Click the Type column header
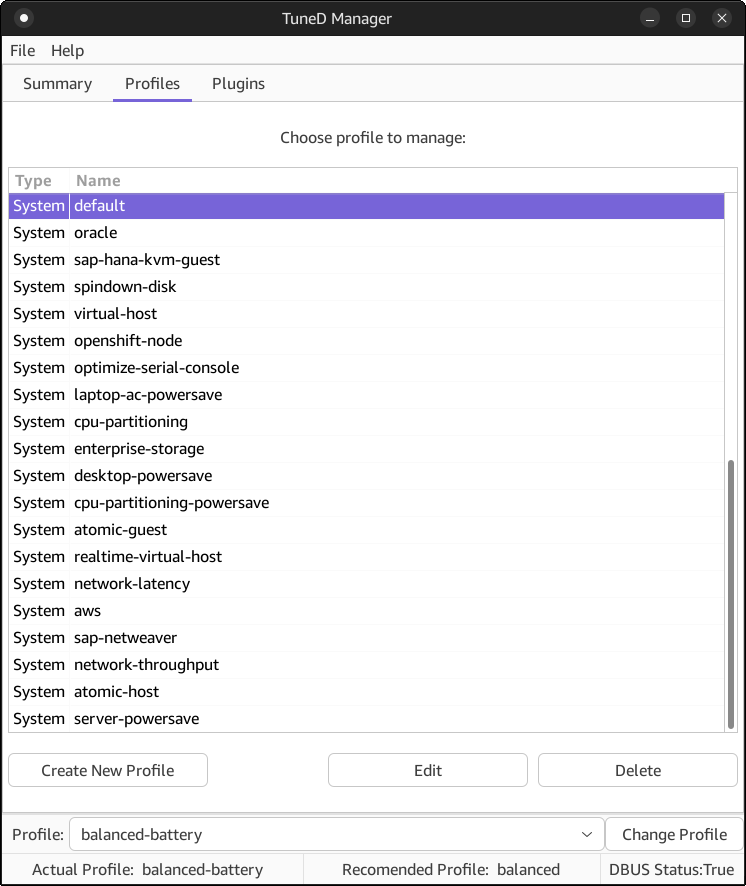746x886 pixels. [39, 181]
